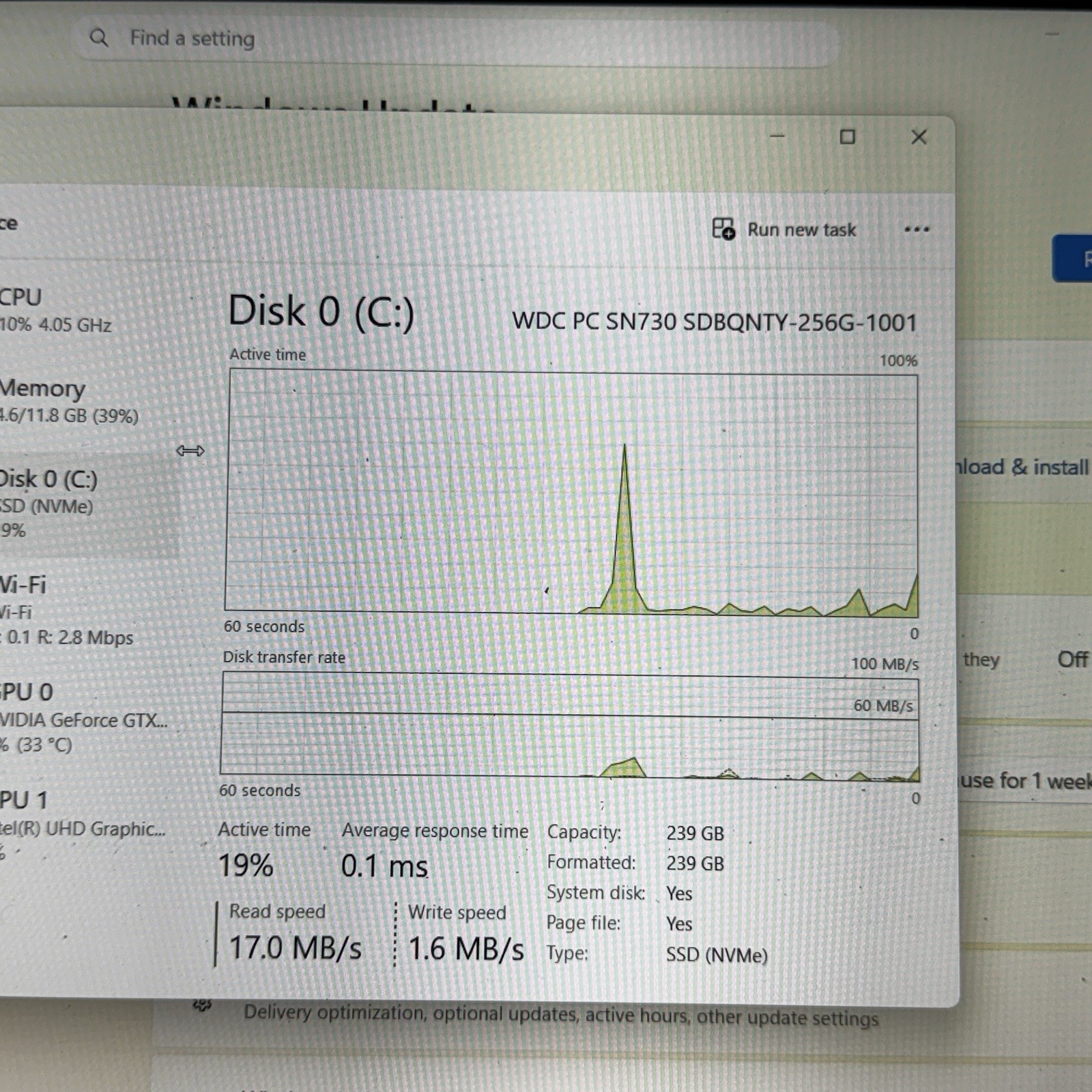Image resolution: width=1092 pixels, height=1092 pixels.
Task: Click the Capacity 239 GB value
Action: [x=695, y=833]
